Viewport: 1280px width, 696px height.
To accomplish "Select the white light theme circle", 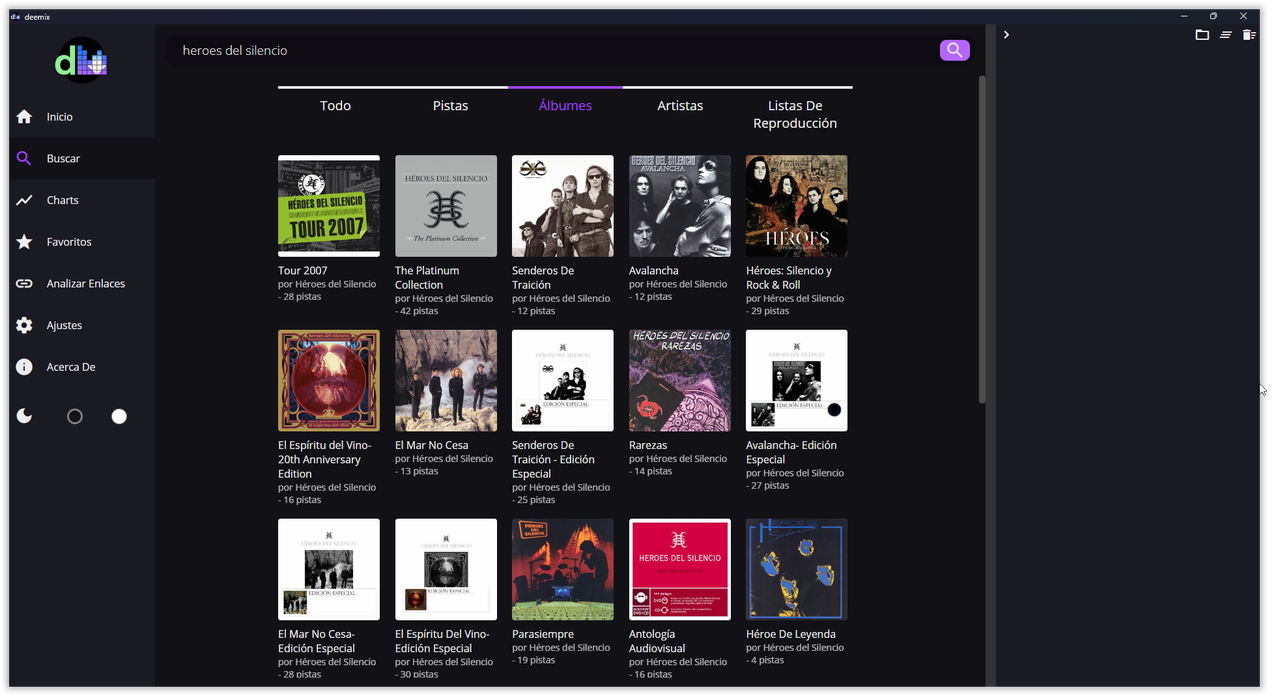I will 119,416.
